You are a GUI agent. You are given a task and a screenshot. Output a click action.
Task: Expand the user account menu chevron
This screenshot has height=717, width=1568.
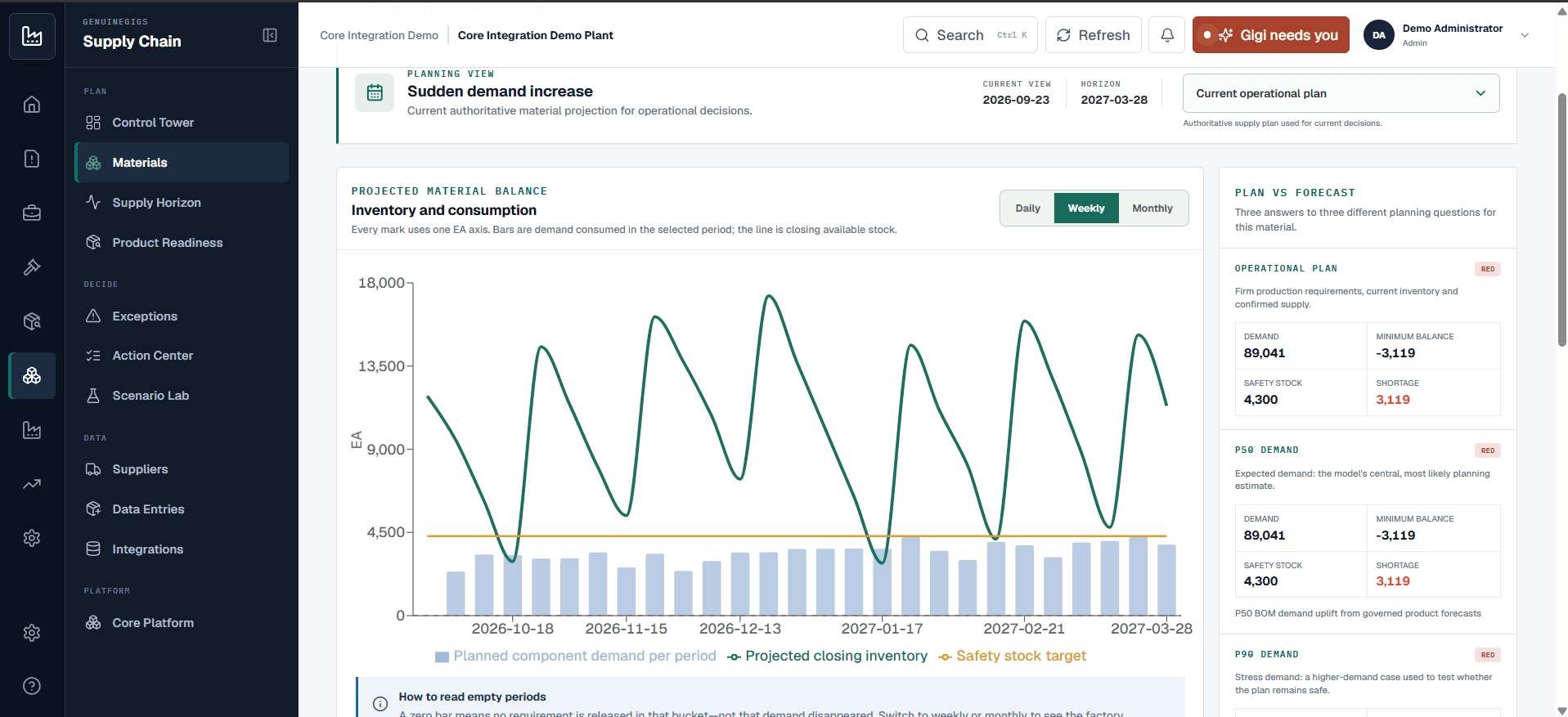point(1525,35)
